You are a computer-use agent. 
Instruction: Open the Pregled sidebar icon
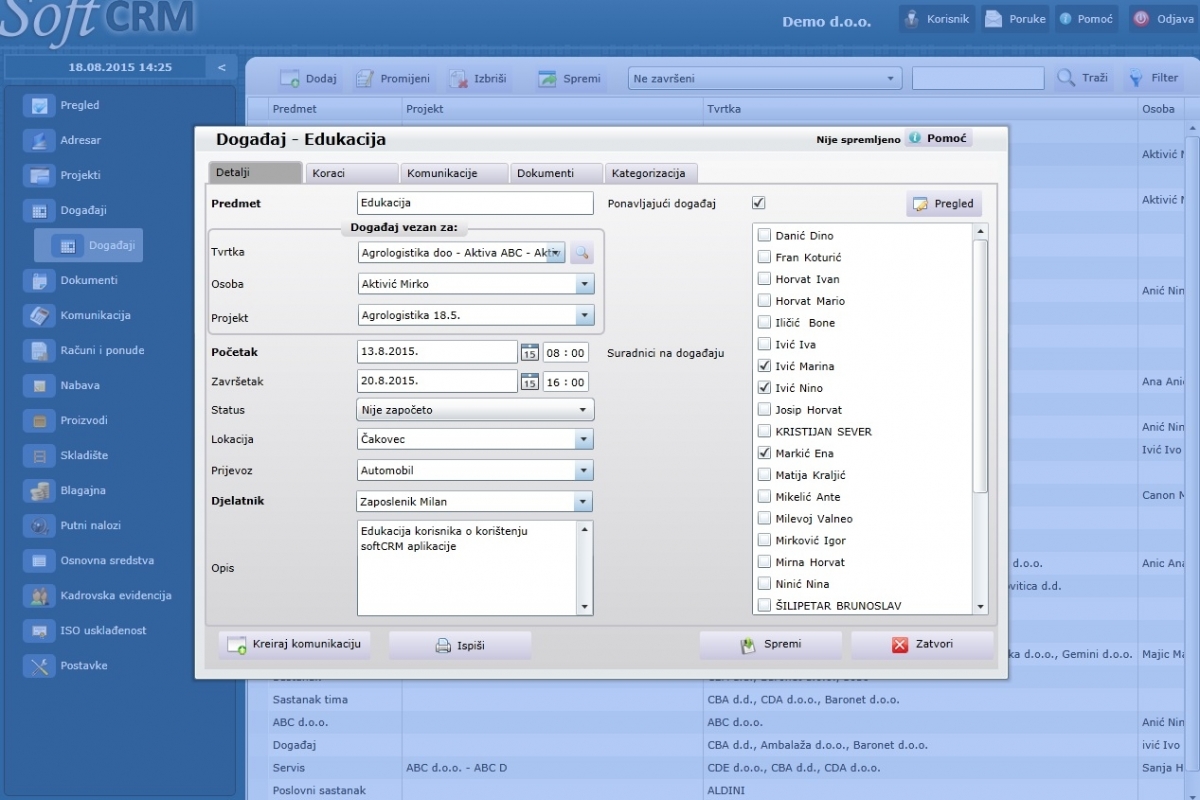pyautogui.click(x=39, y=106)
